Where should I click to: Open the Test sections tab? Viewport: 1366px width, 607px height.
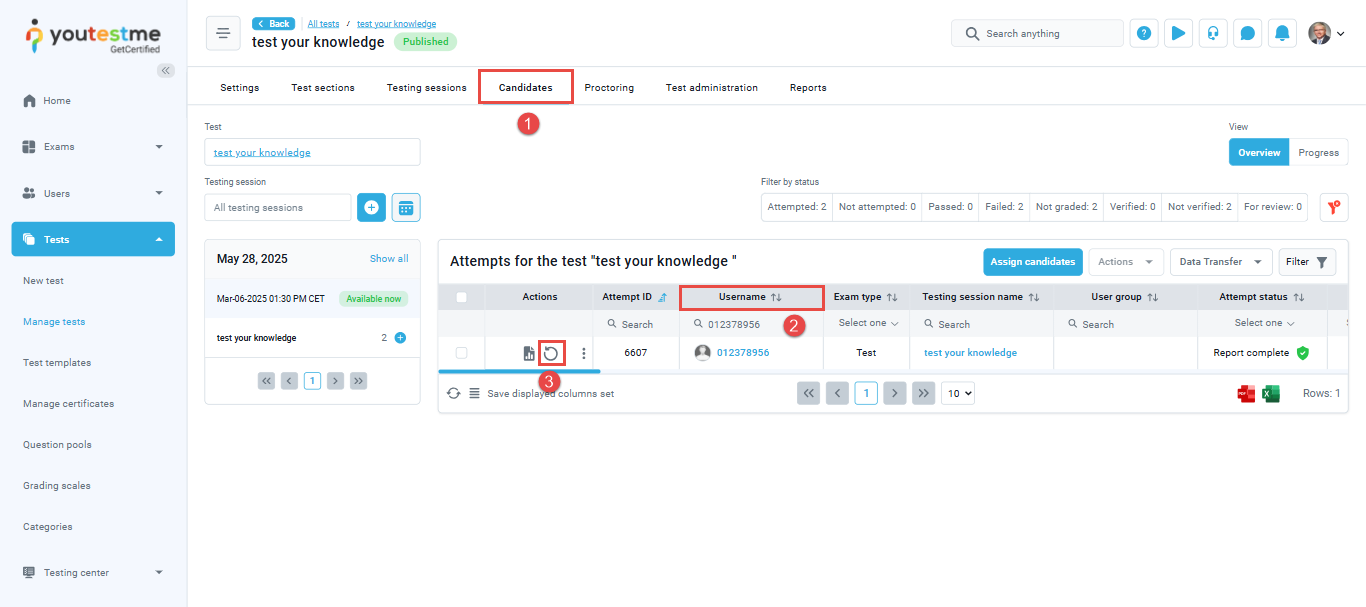323,87
